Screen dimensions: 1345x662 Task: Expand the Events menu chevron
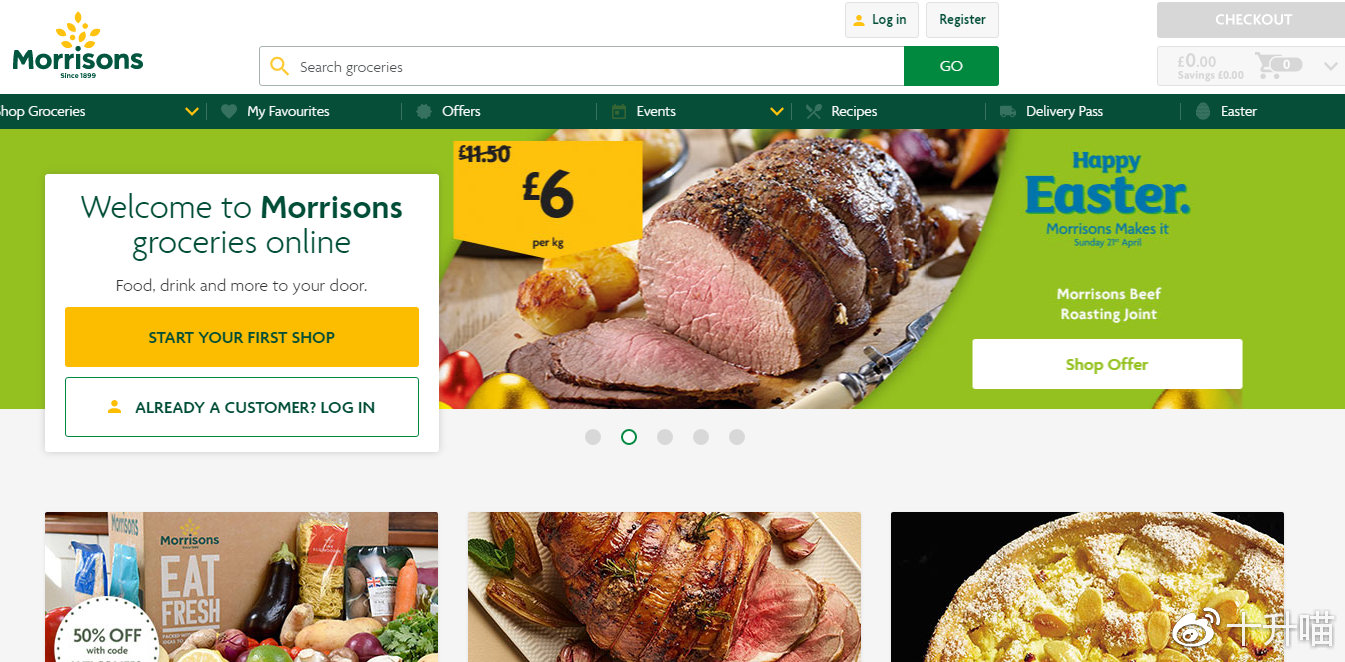pos(777,111)
